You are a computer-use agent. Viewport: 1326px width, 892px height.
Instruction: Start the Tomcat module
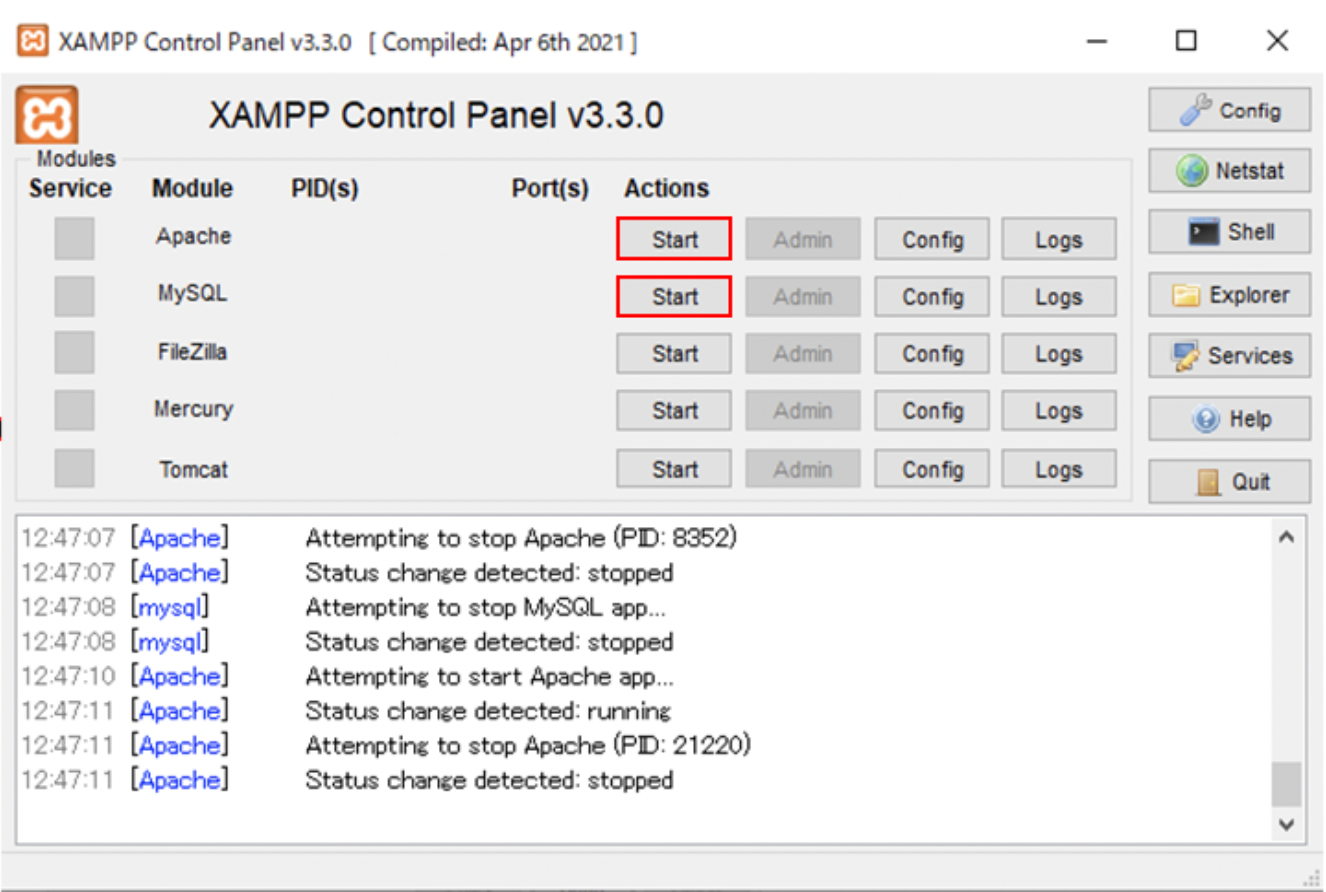[x=674, y=468]
